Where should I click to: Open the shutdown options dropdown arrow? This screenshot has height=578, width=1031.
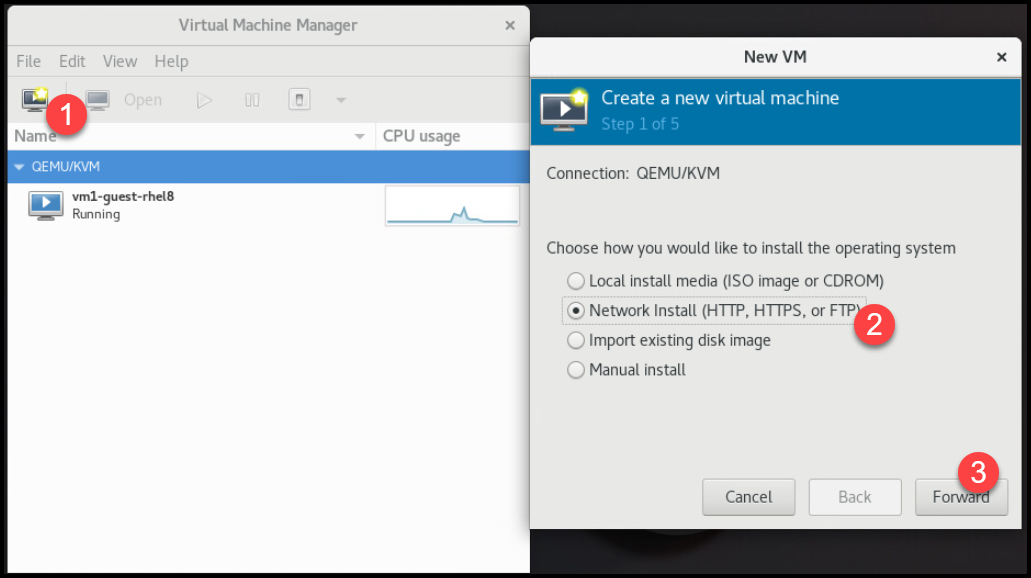(341, 100)
